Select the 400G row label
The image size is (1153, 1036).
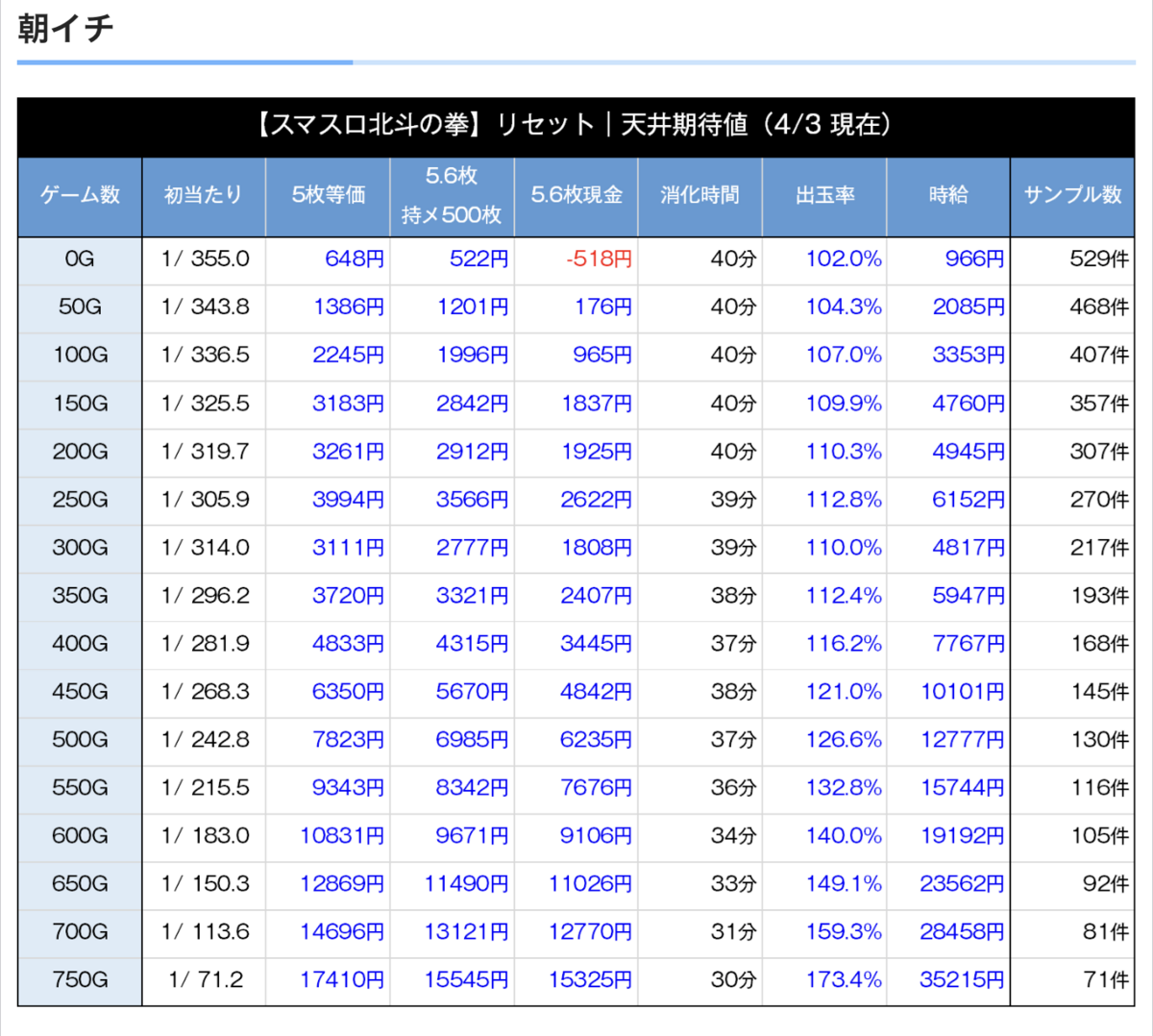tap(80, 644)
